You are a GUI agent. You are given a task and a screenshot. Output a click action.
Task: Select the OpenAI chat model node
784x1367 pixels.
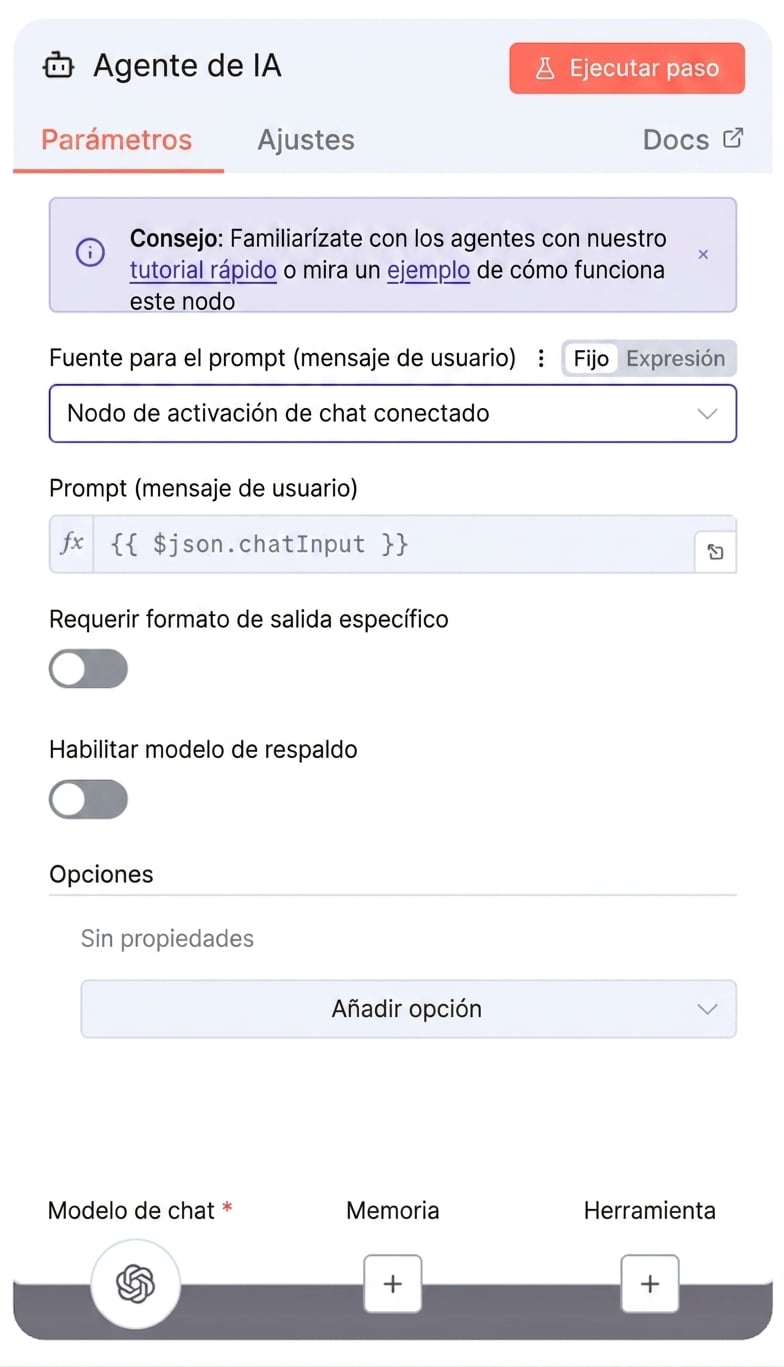point(135,1284)
